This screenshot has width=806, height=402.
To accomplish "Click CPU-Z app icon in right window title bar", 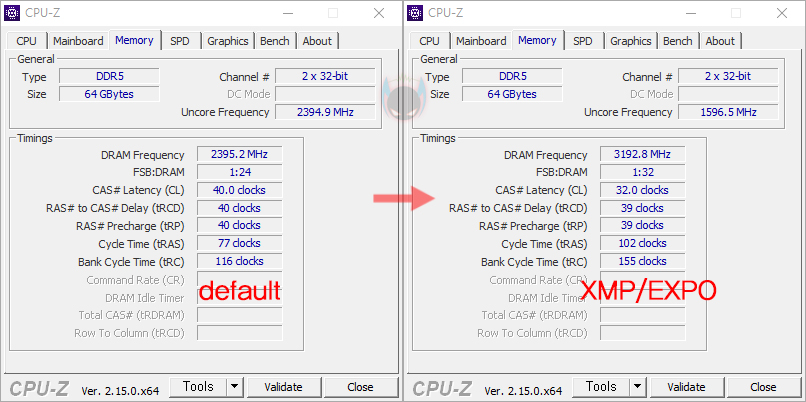I will (x=415, y=13).
